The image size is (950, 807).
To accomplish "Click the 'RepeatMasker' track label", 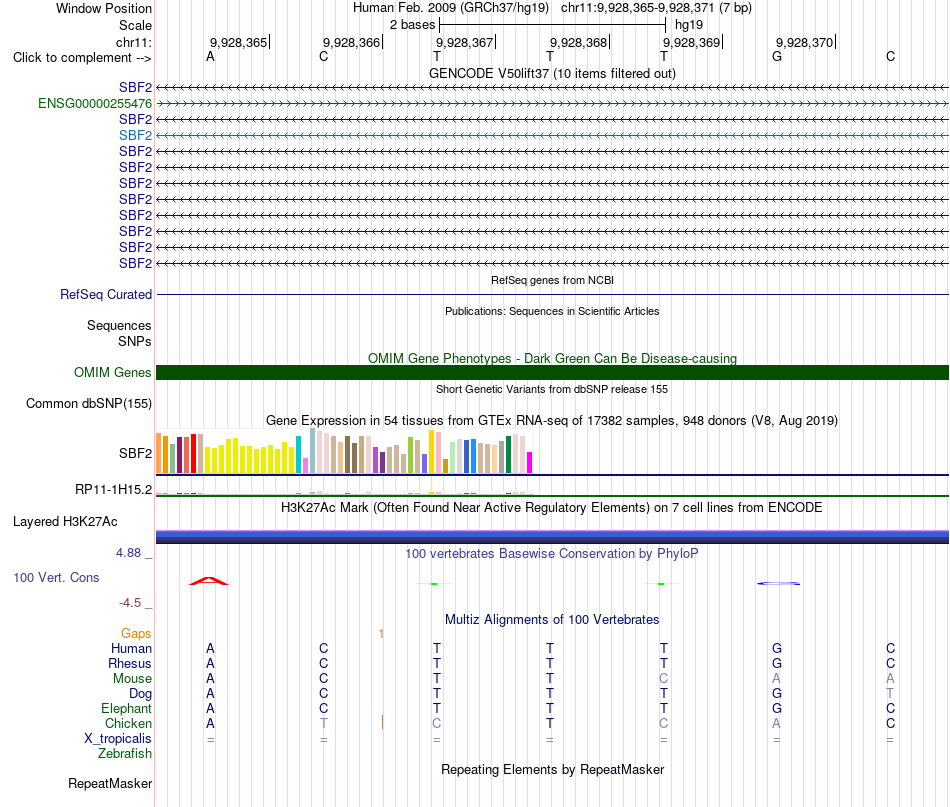I will 110,783.
